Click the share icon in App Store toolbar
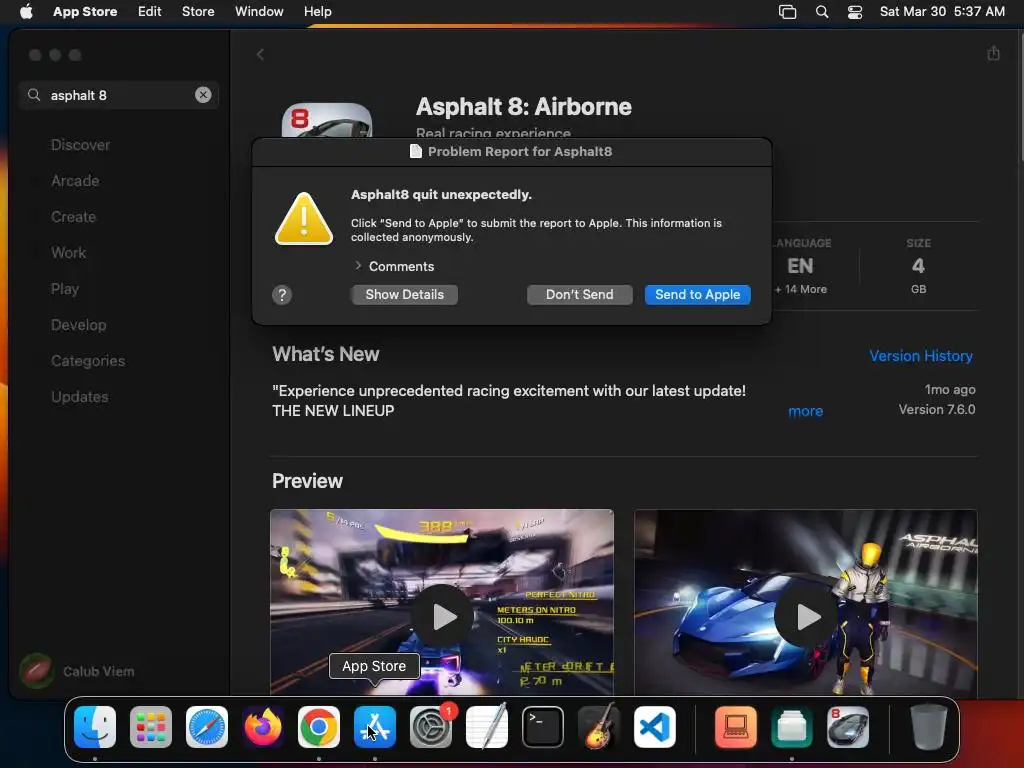 (x=993, y=53)
